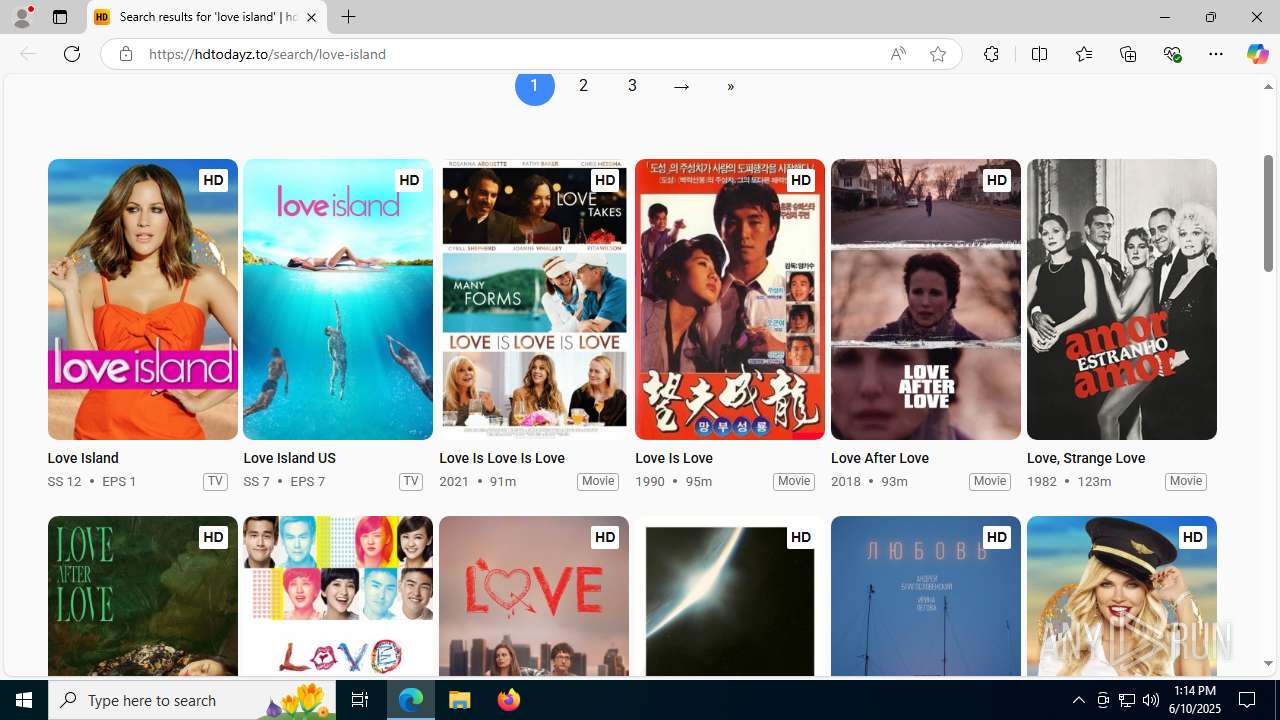Open the Love Is Love 1990 poster
The width and height of the screenshot is (1280, 720).
pyautogui.click(x=730, y=299)
